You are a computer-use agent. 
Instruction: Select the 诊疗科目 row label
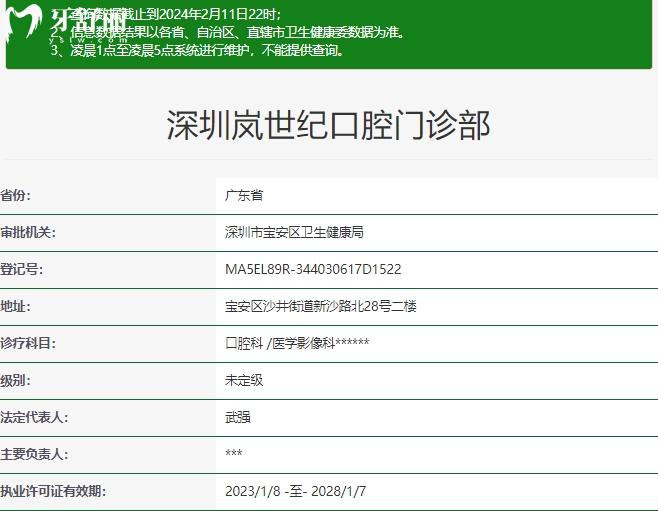click(x=28, y=343)
